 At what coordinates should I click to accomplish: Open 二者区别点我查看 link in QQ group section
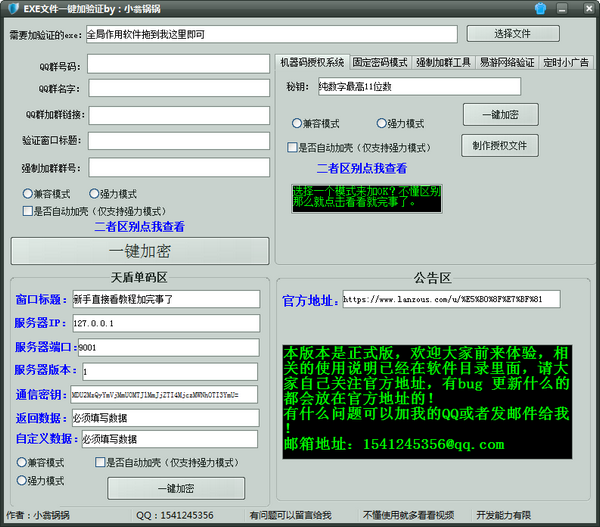pos(139,227)
